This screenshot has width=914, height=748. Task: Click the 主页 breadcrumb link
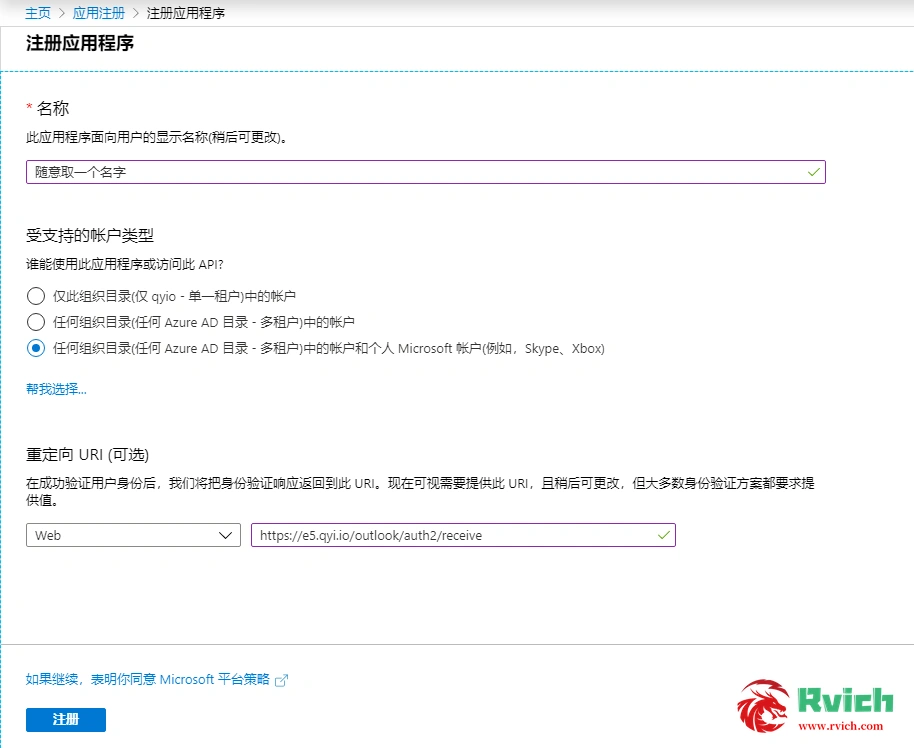click(x=38, y=13)
